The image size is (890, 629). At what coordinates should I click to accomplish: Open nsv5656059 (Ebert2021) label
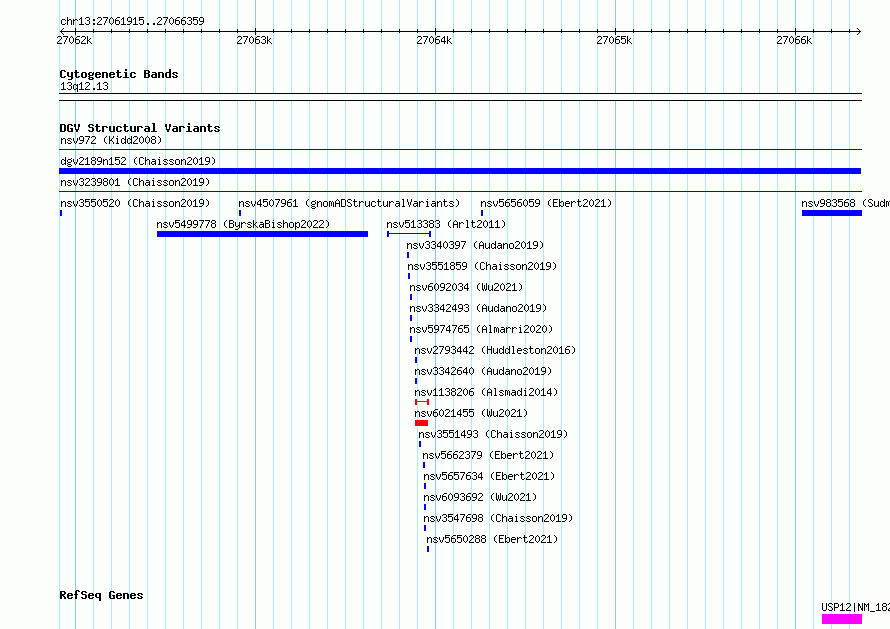pos(546,203)
